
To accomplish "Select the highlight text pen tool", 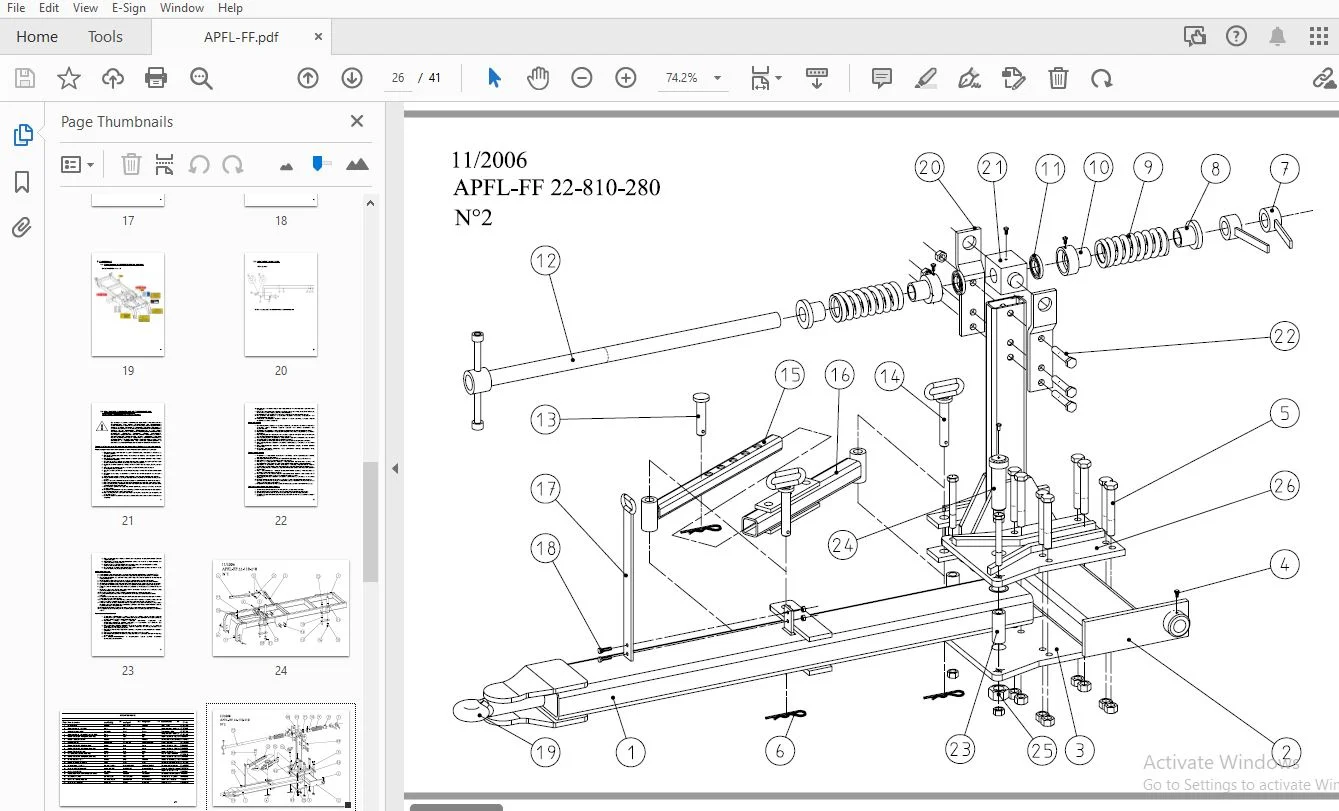I will [926, 78].
